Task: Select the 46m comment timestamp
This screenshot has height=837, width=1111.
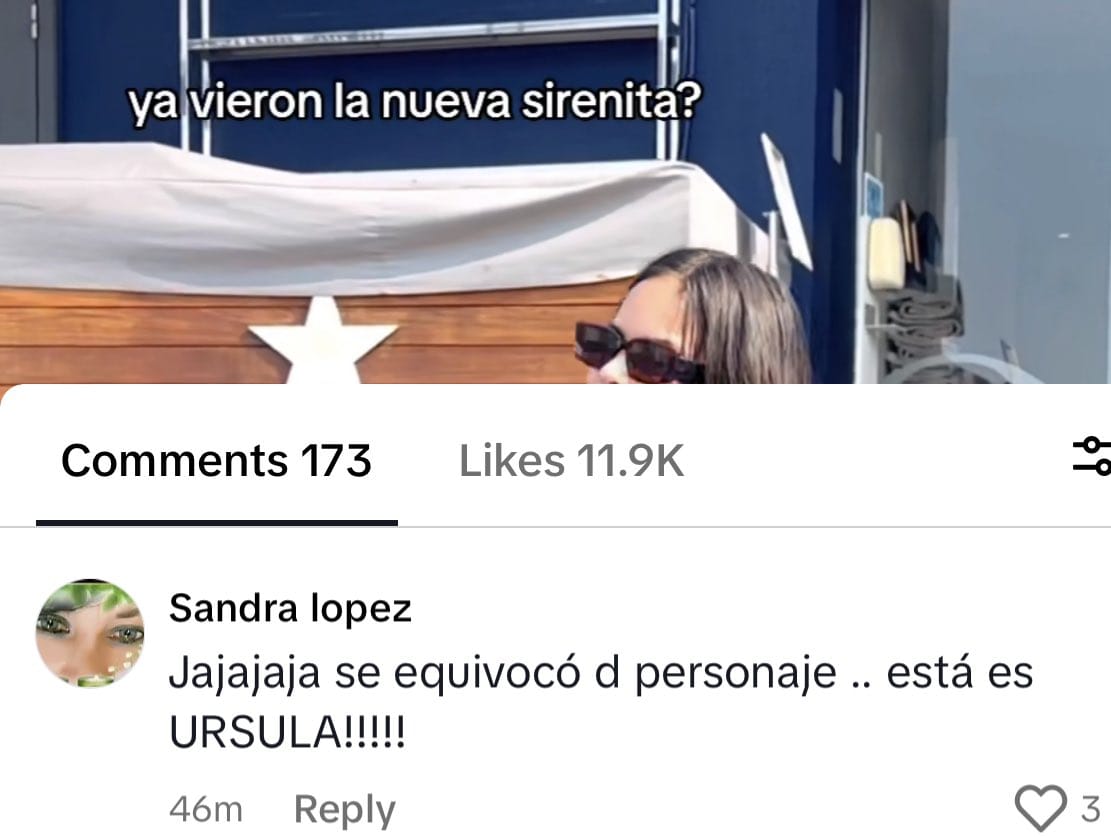Action: point(205,809)
